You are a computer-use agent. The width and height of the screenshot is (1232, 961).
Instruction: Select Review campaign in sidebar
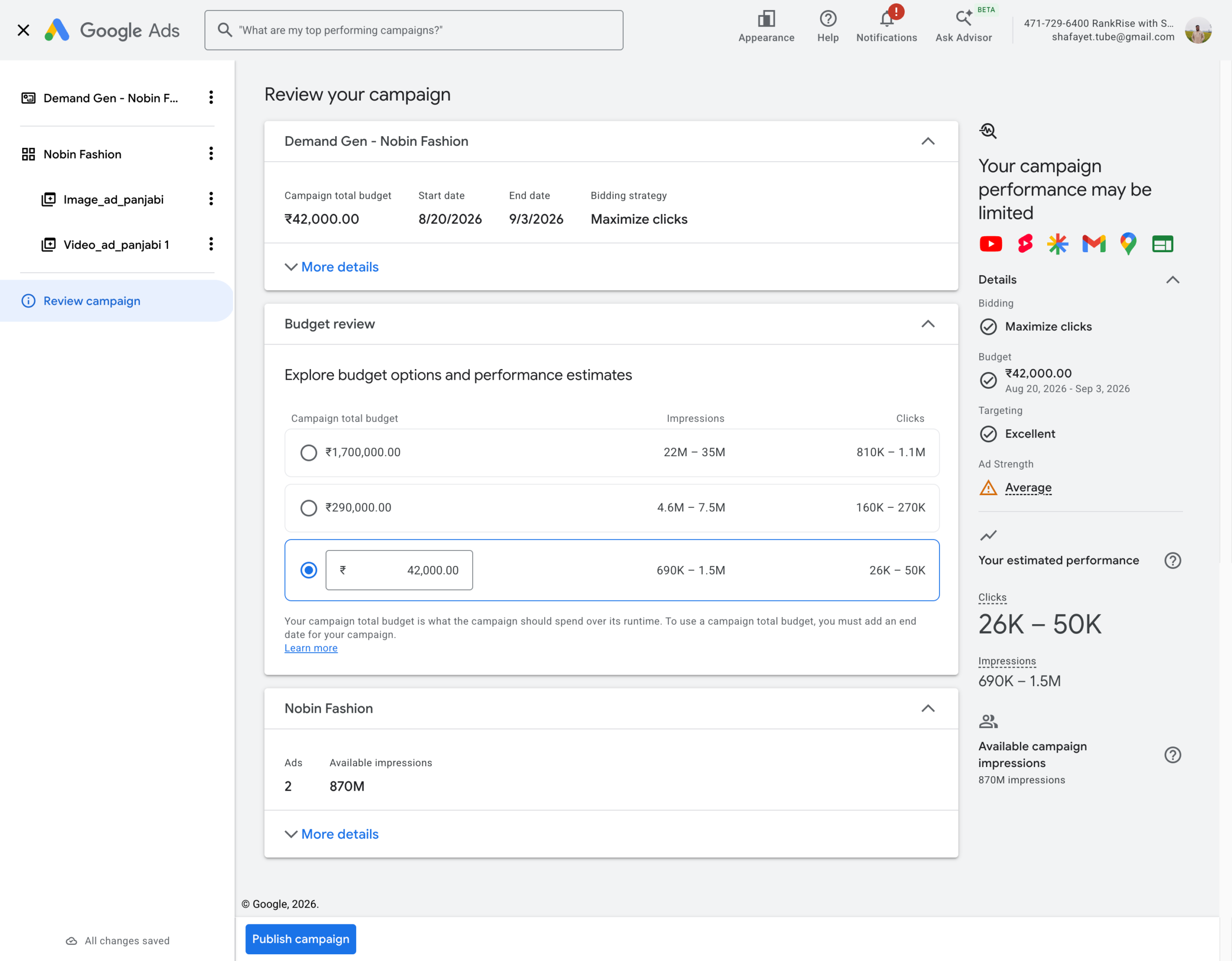point(116,301)
